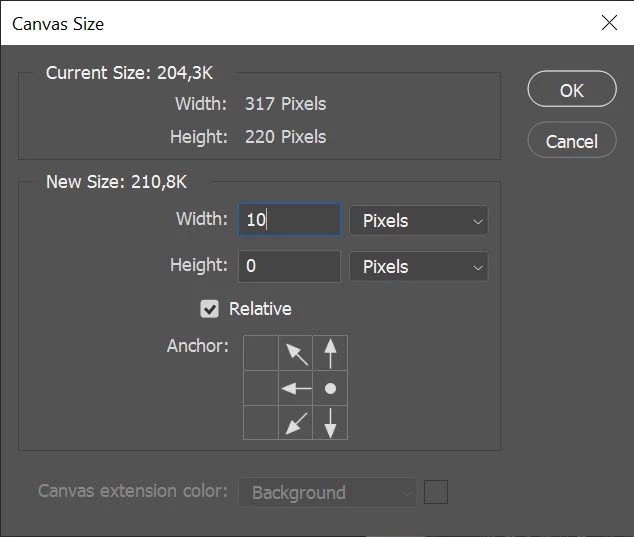This screenshot has width=634, height=537.
Task: Expand the Height units Pixels dropdown
Action: point(418,267)
